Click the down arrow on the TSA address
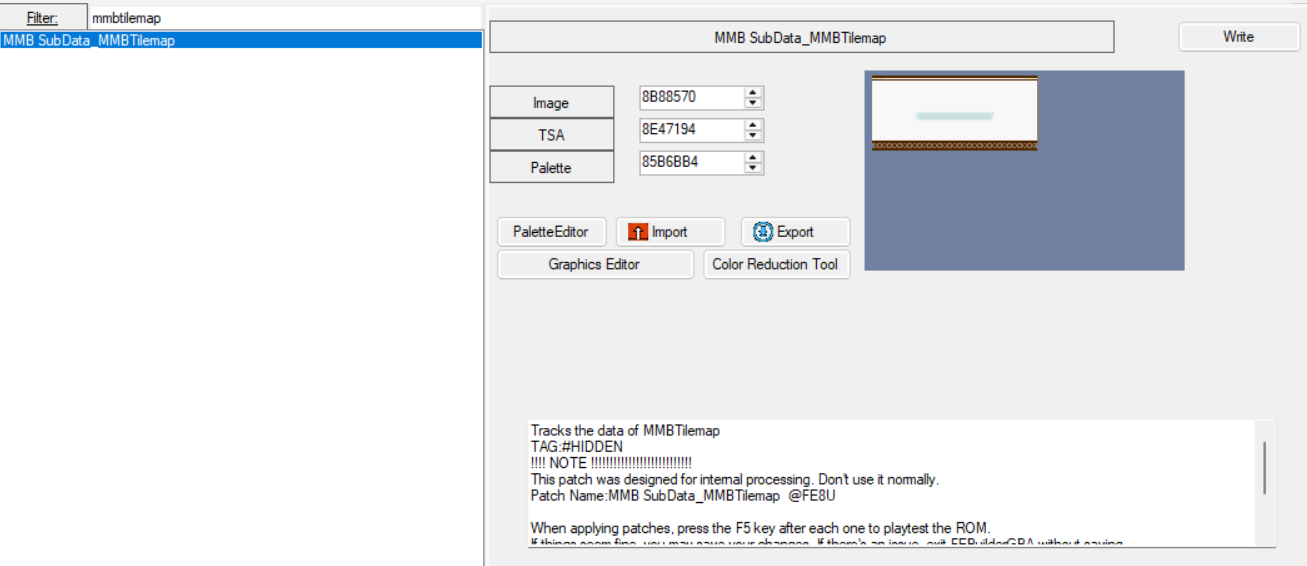The width and height of the screenshot is (1307, 566). point(753,136)
